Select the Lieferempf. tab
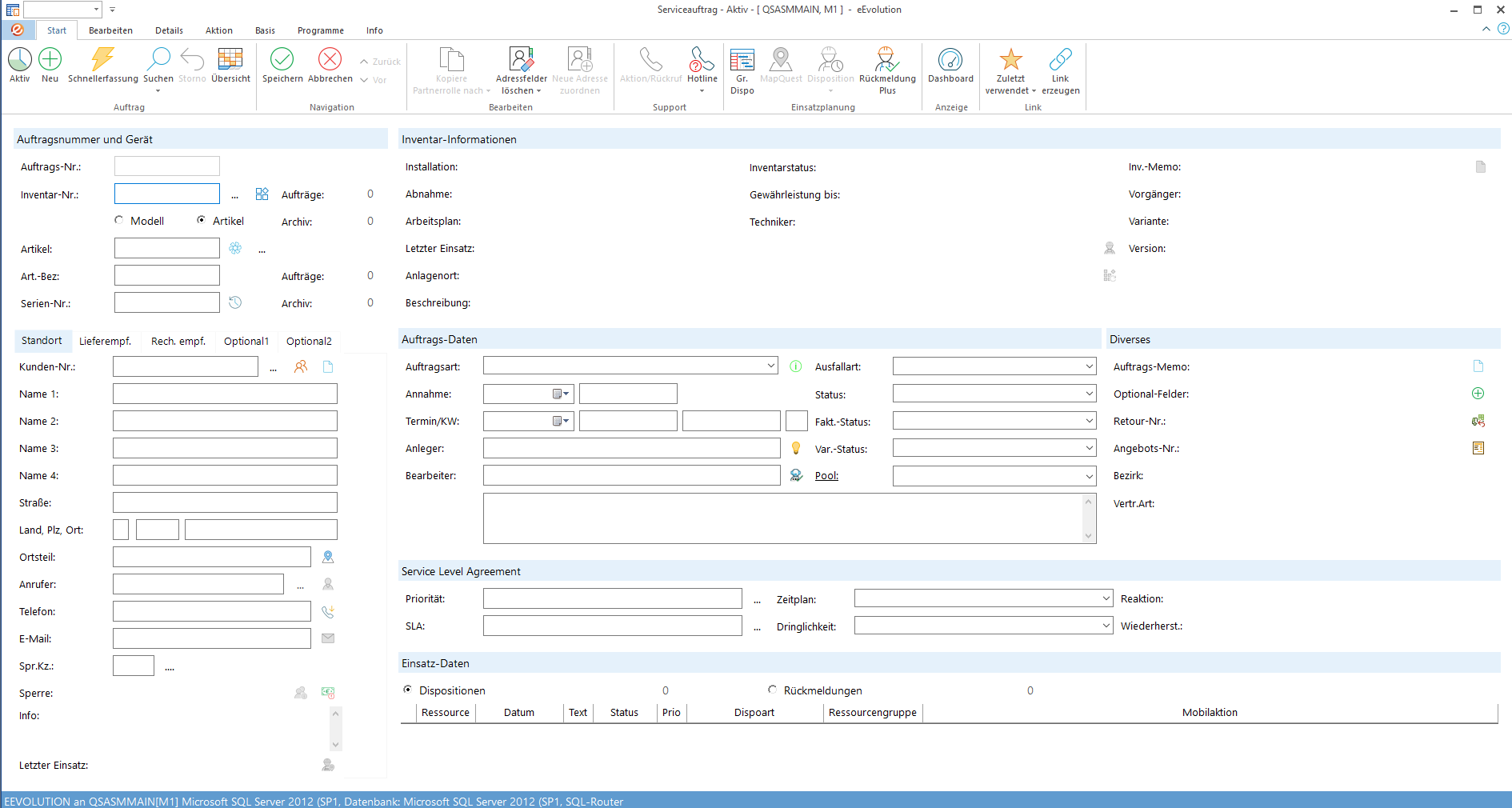1512x808 pixels. point(105,341)
